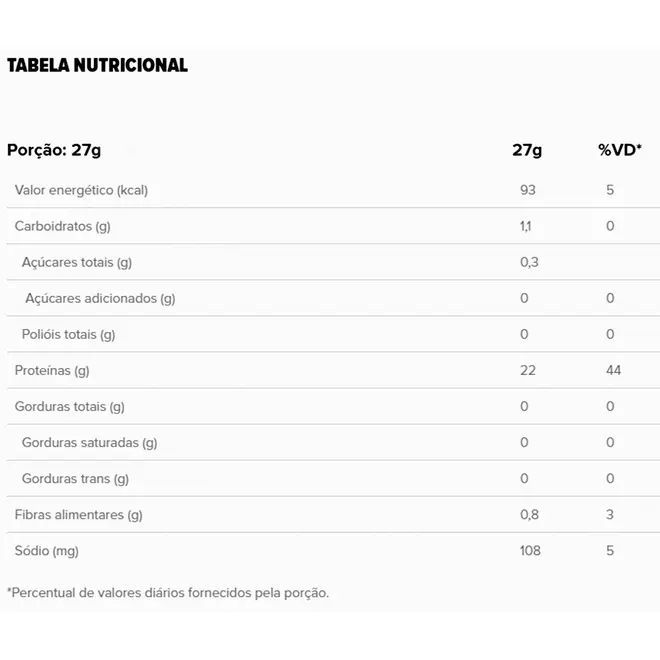Click the 1,1 carbohydrates value
This screenshot has width=660, height=660.
click(526, 226)
